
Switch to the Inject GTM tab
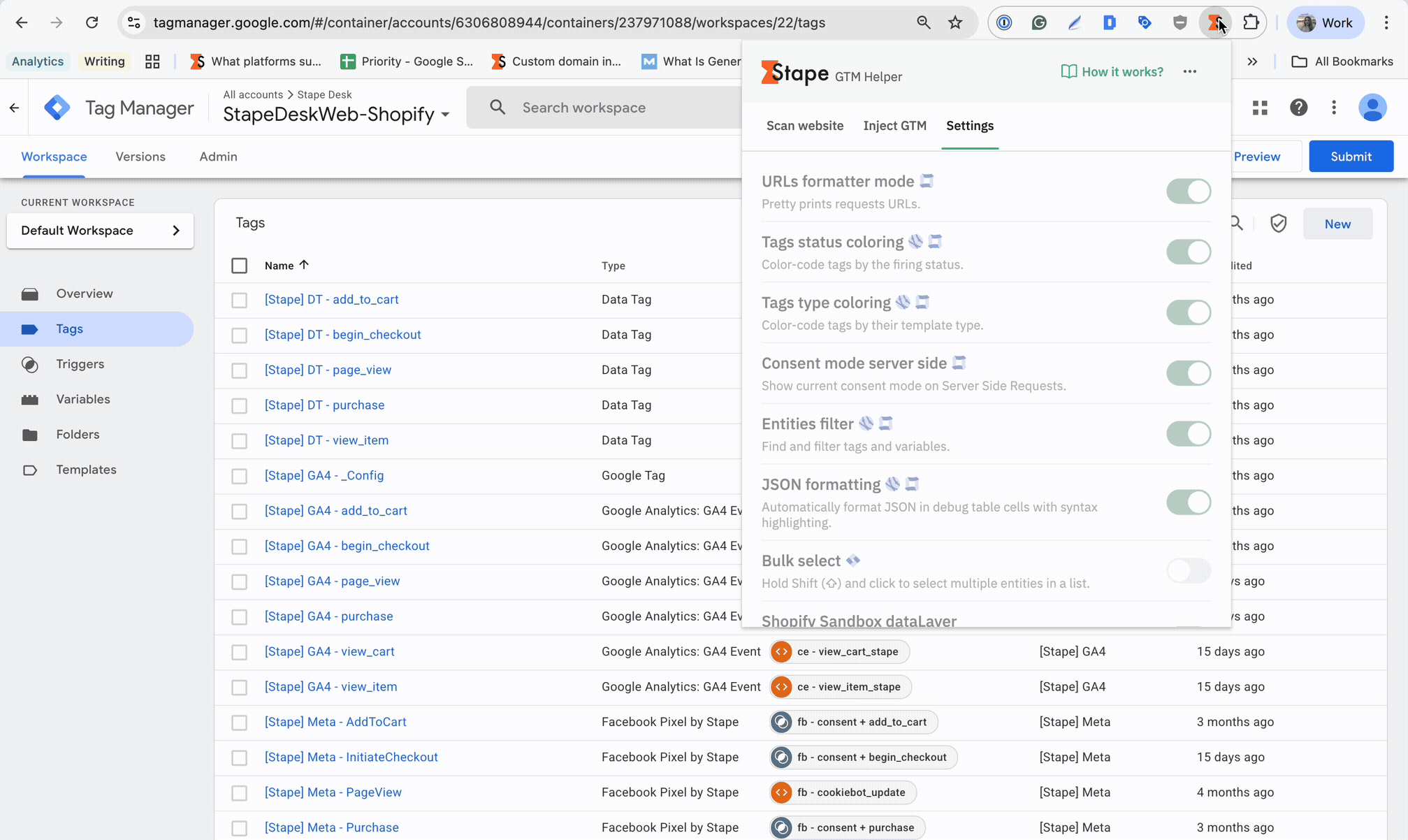pyautogui.click(x=894, y=126)
